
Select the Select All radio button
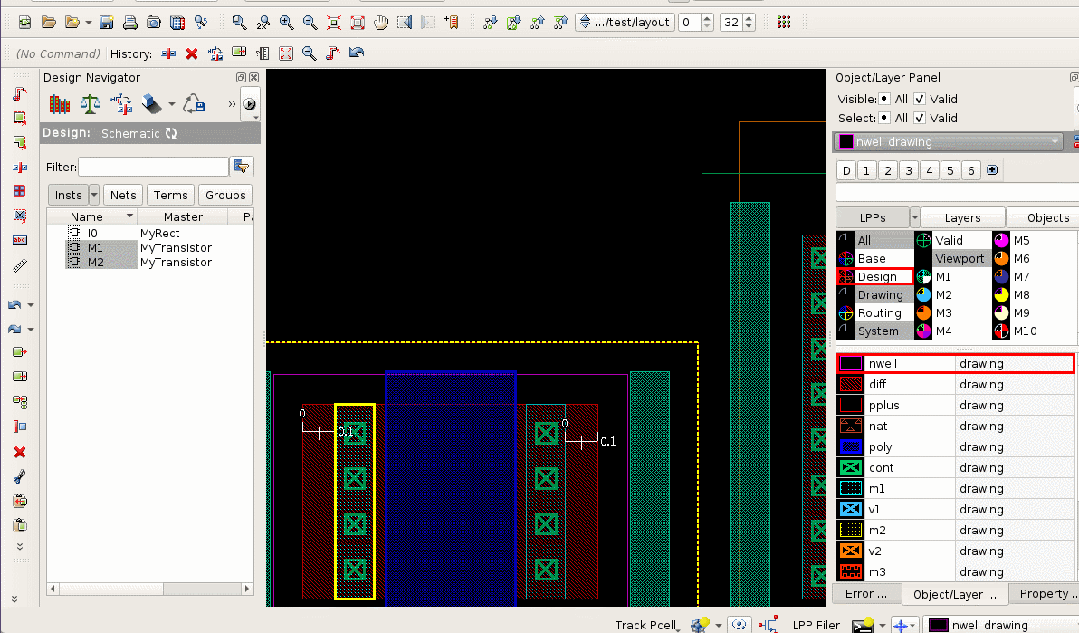point(884,118)
